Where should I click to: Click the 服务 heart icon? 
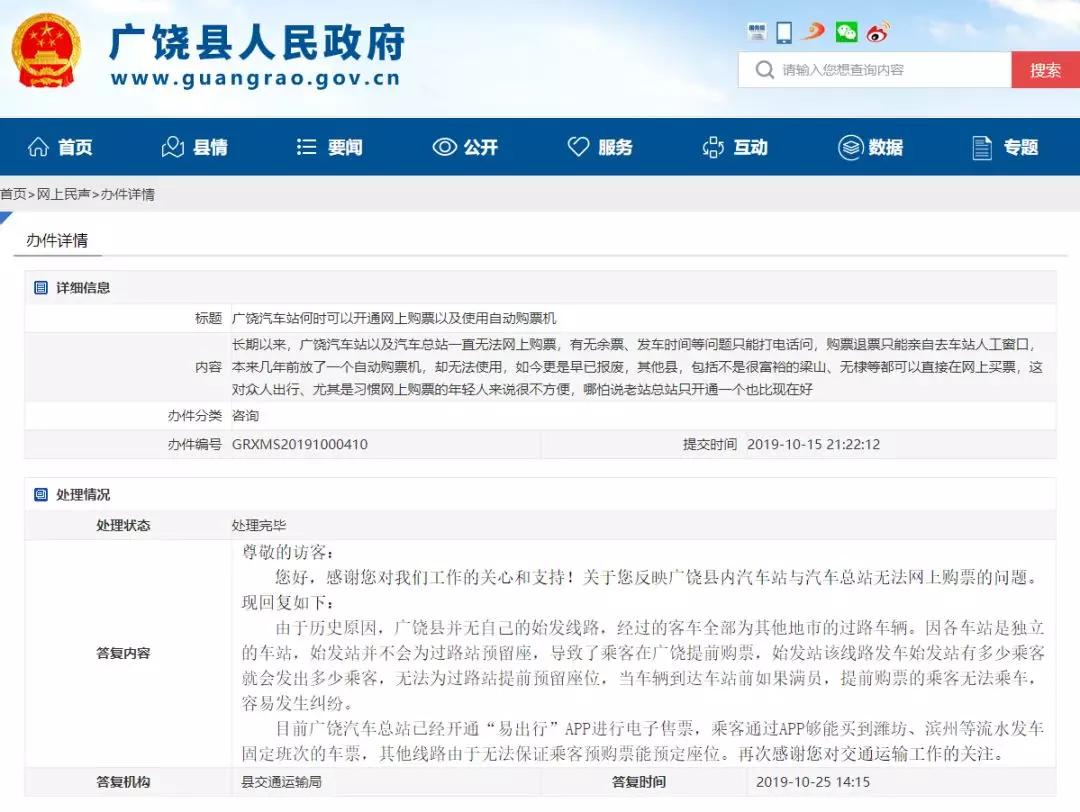tap(578, 147)
